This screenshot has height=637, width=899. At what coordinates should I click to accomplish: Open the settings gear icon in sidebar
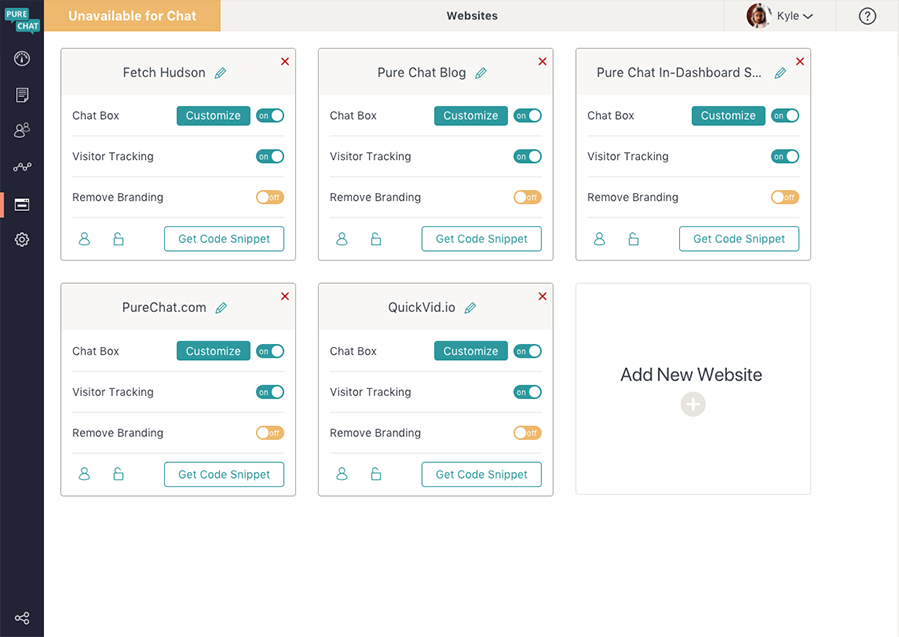(x=22, y=240)
